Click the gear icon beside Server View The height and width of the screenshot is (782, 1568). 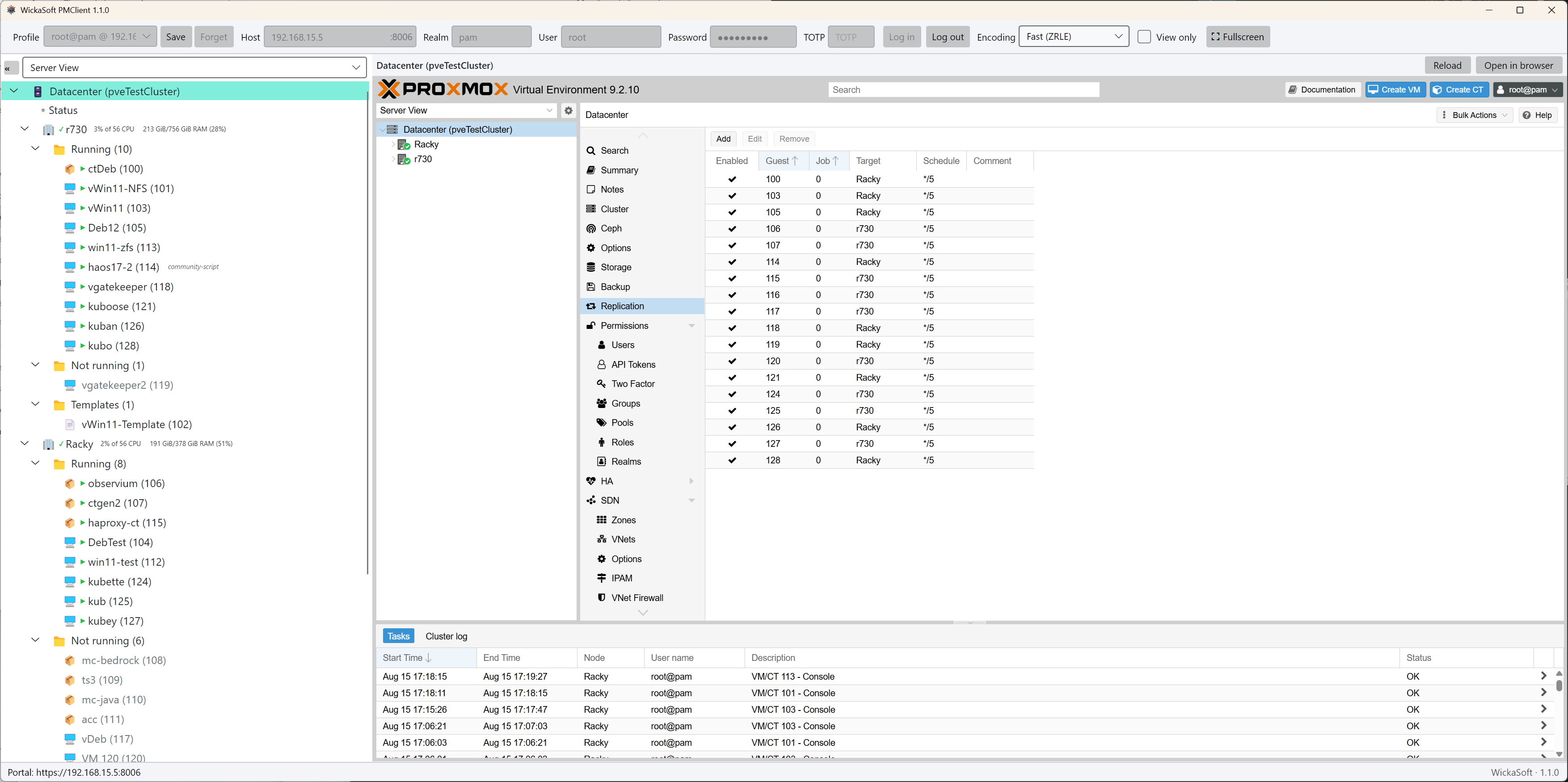(568, 111)
